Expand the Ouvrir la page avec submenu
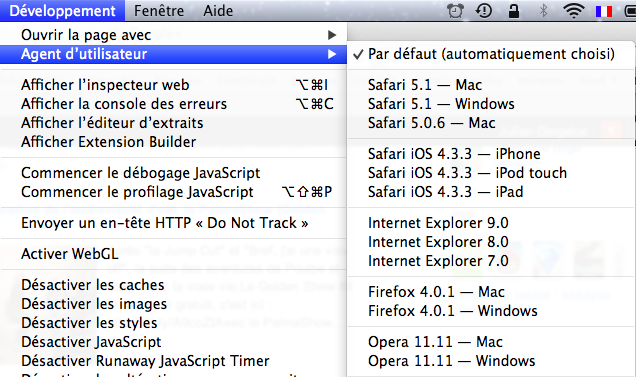The image size is (636, 377). click(x=174, y=35)
